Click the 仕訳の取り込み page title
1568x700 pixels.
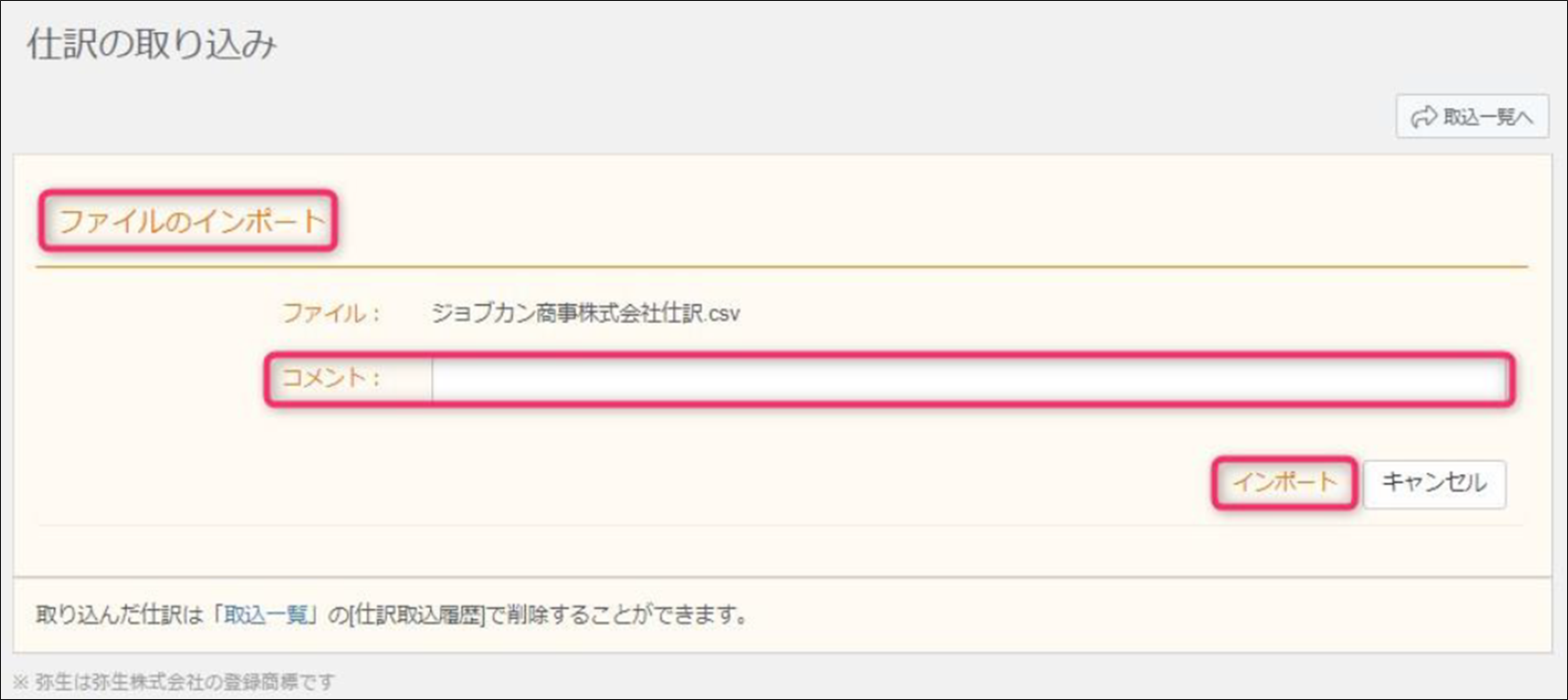(x=152, y=44)
